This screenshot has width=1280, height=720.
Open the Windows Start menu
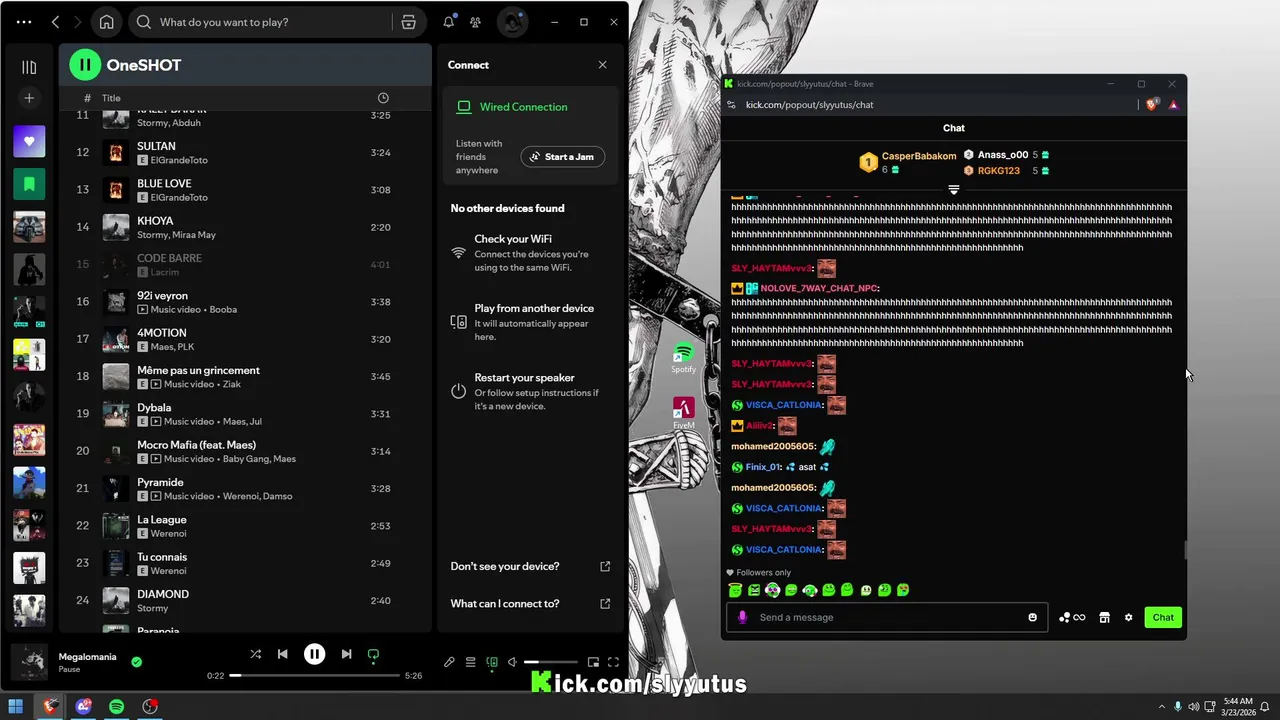pyautogui.click(x=16, y=706)
